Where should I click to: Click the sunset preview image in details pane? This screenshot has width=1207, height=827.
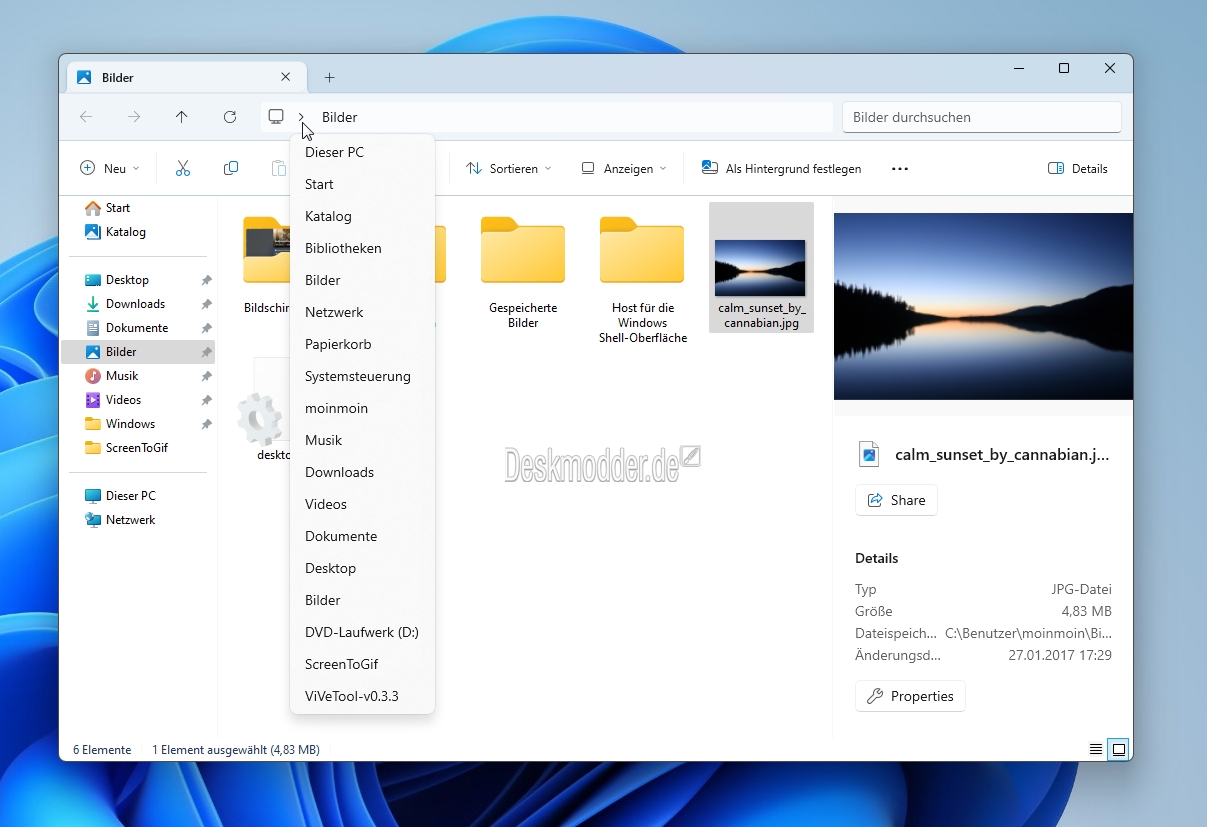click(983, 306)
